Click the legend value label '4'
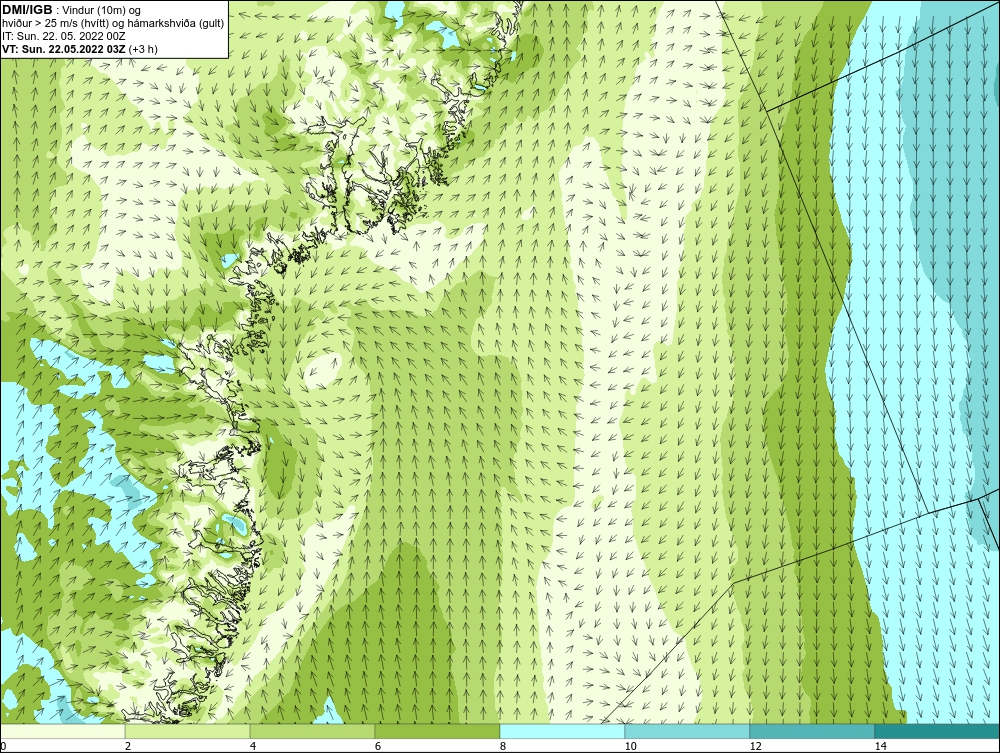The width and height of the screenshot is (1000, 753). [x=253, y=747]
